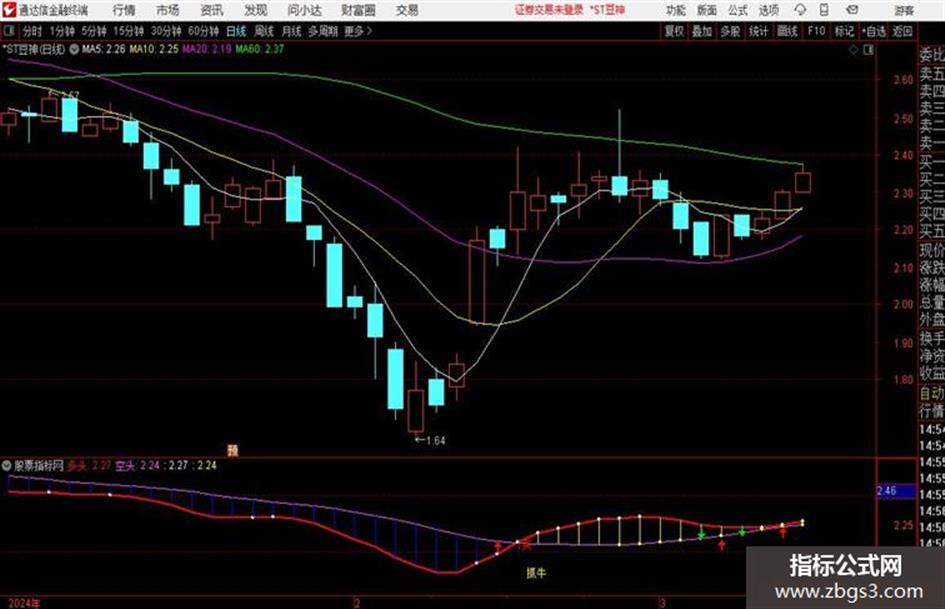Select the 多周期 tab
The height and width of the screenshot is (609, 945).
click(322, 31)
